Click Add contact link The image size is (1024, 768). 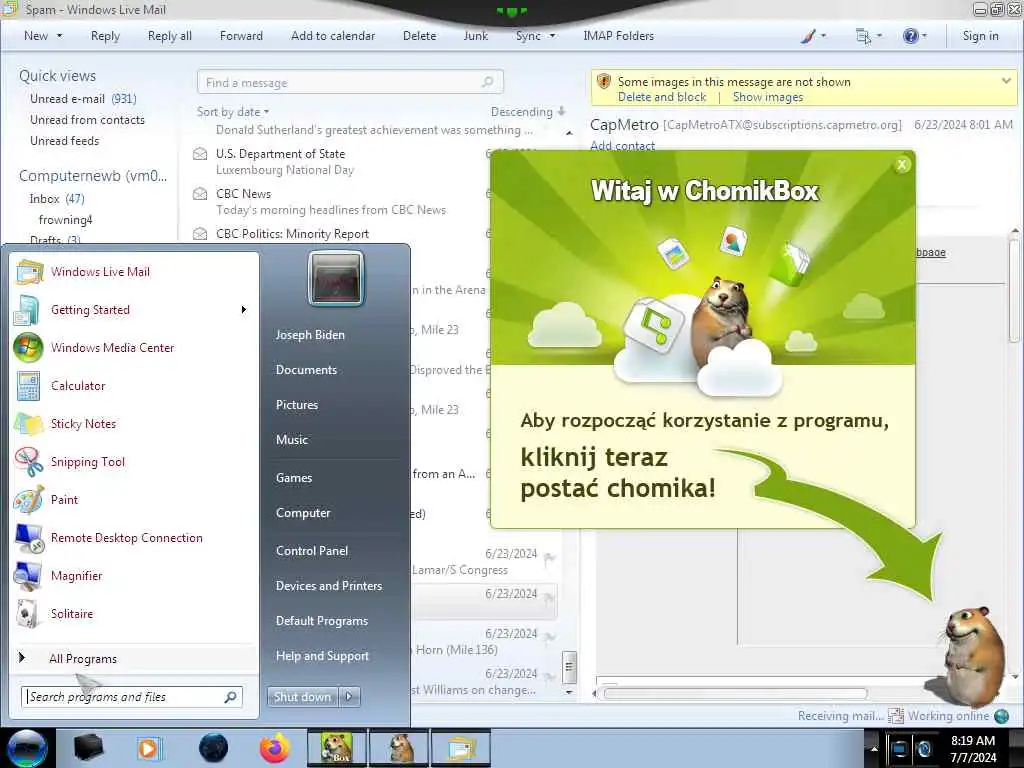click(622, 146)
